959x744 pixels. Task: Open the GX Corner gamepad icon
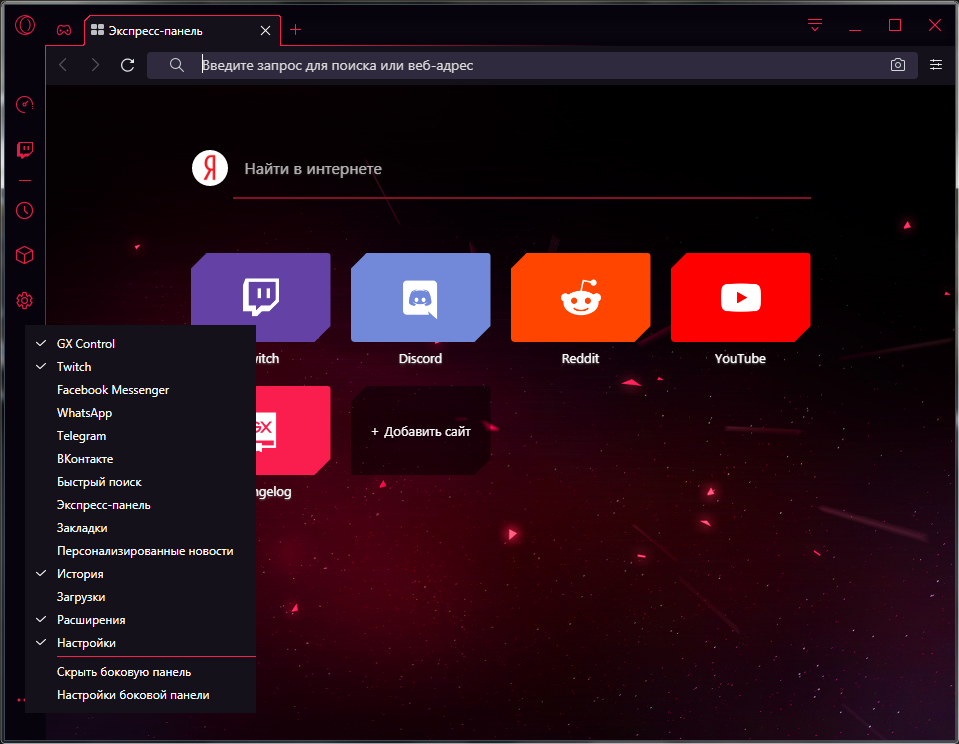click(64, 30)
